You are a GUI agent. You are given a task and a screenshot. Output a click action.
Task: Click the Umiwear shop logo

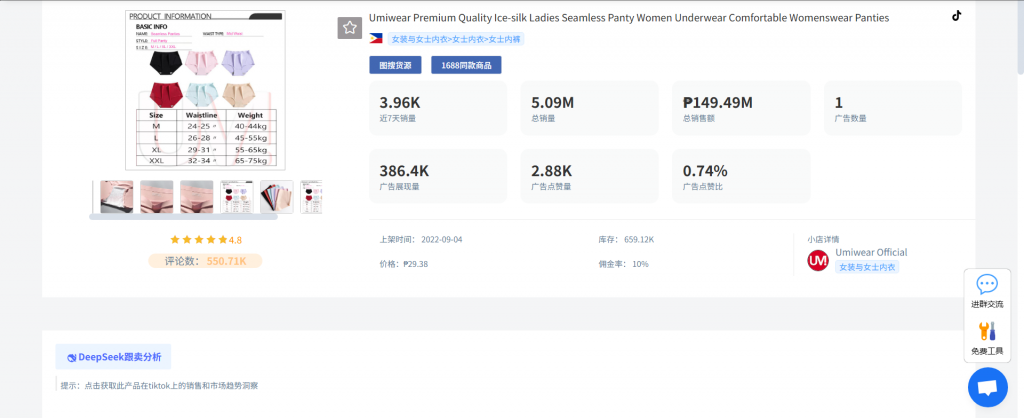tap(818, 260)
